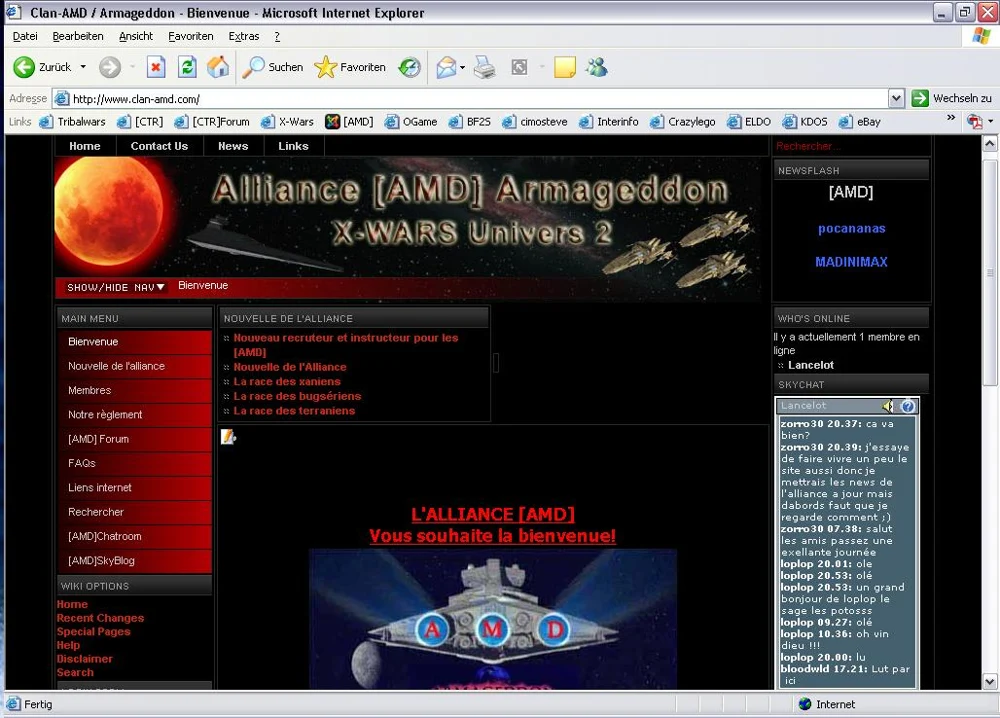Click the greyed Forward arrow icon
Image resolution: width=1000 pixels, height=718 pixels.
110,67
